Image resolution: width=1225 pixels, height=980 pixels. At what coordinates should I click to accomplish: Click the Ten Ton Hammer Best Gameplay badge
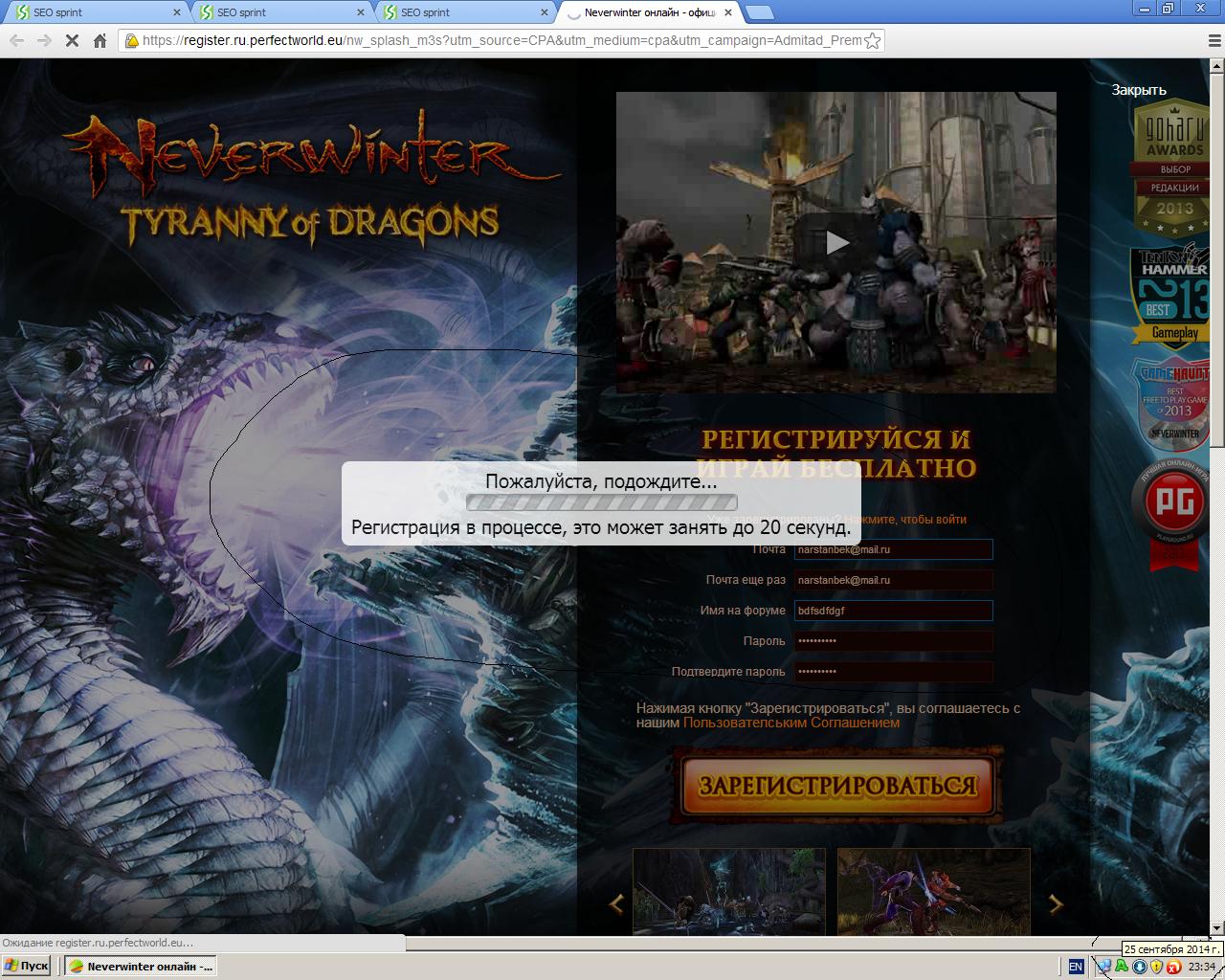(x=1171, y=296)
